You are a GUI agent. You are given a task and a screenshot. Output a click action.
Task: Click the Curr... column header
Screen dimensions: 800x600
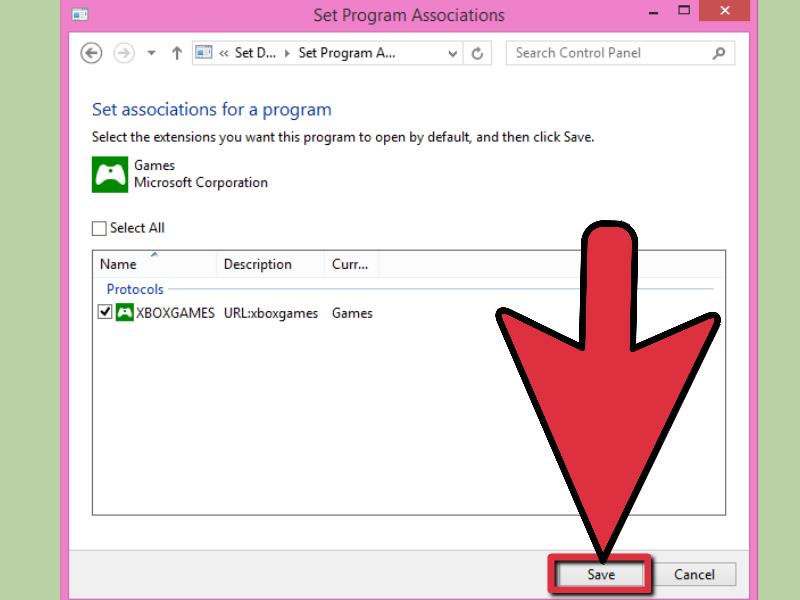(x=352, y=264)
